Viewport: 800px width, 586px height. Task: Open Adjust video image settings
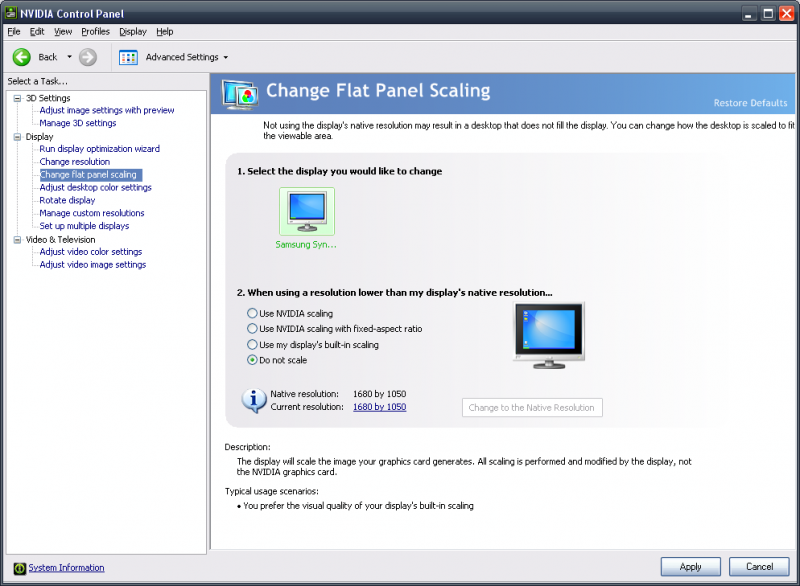[93, 265]
